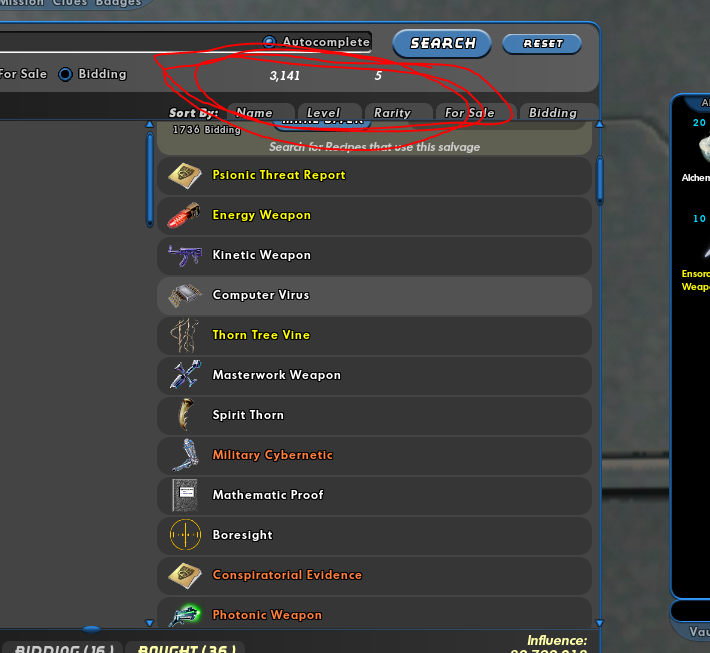
Task: Select the Boresight crosshair icon
Action: 185,535
